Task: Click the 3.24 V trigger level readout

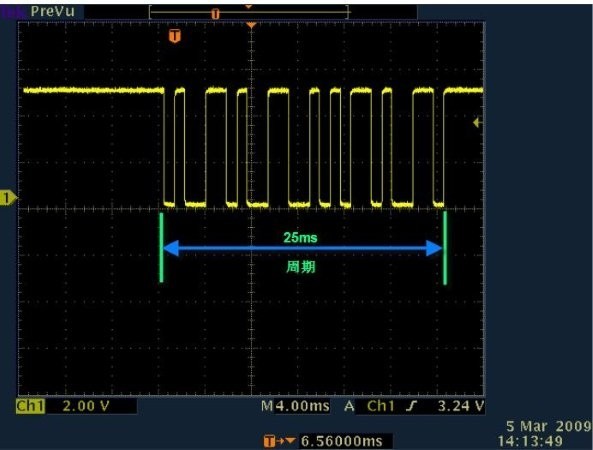Action: pyautogui.click(x=461, y=406)
